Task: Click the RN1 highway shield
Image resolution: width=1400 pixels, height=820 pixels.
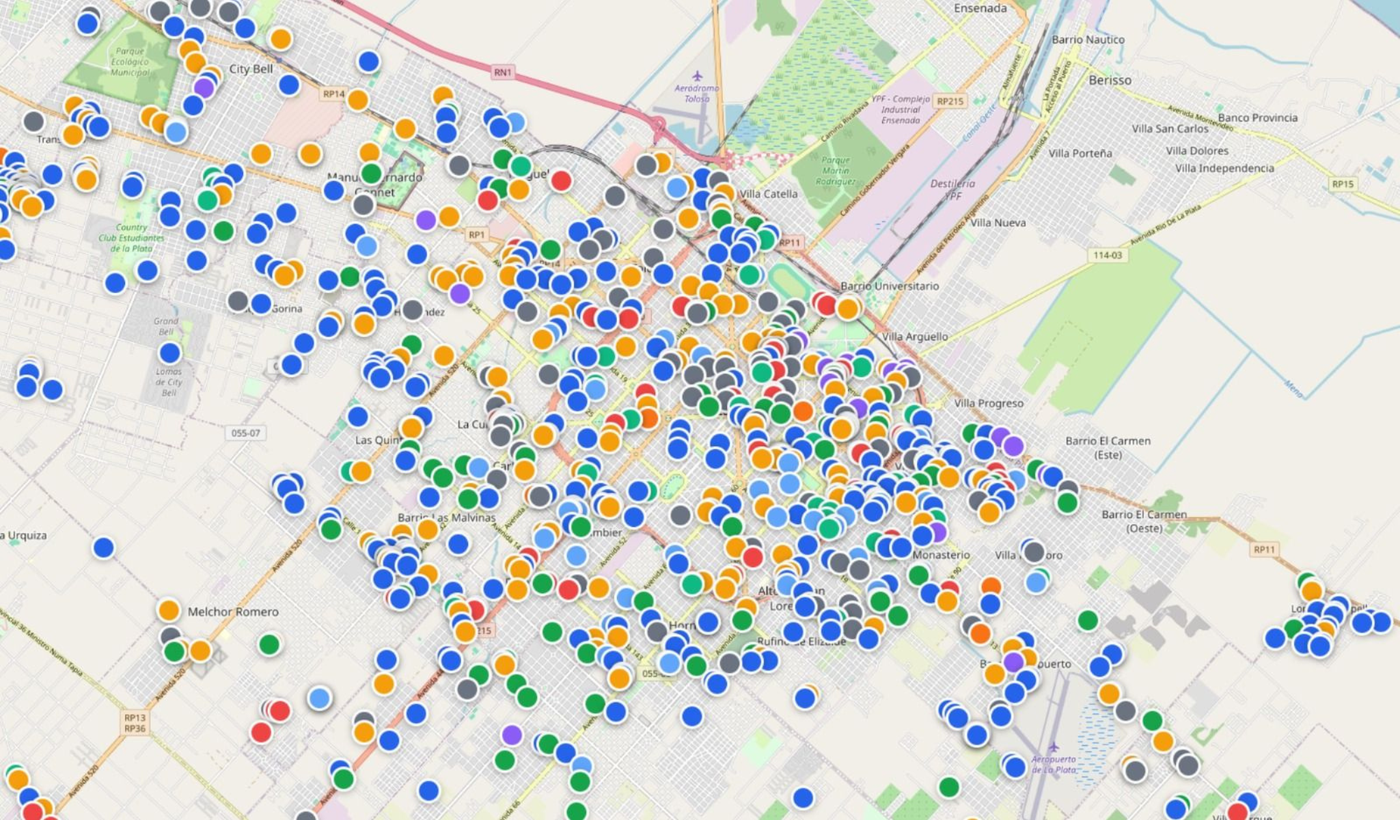Action: click(x=502, y=72)
